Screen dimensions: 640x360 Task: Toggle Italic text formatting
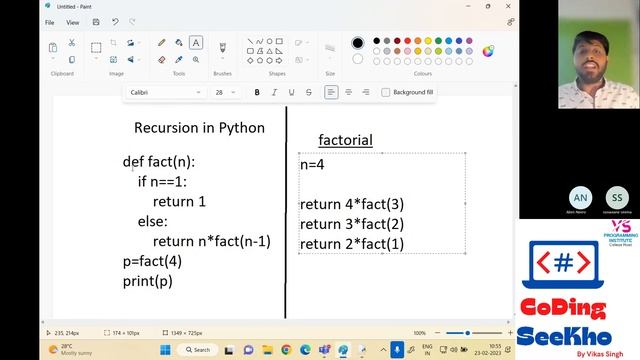pyautogui.click(x=274, y=92)
